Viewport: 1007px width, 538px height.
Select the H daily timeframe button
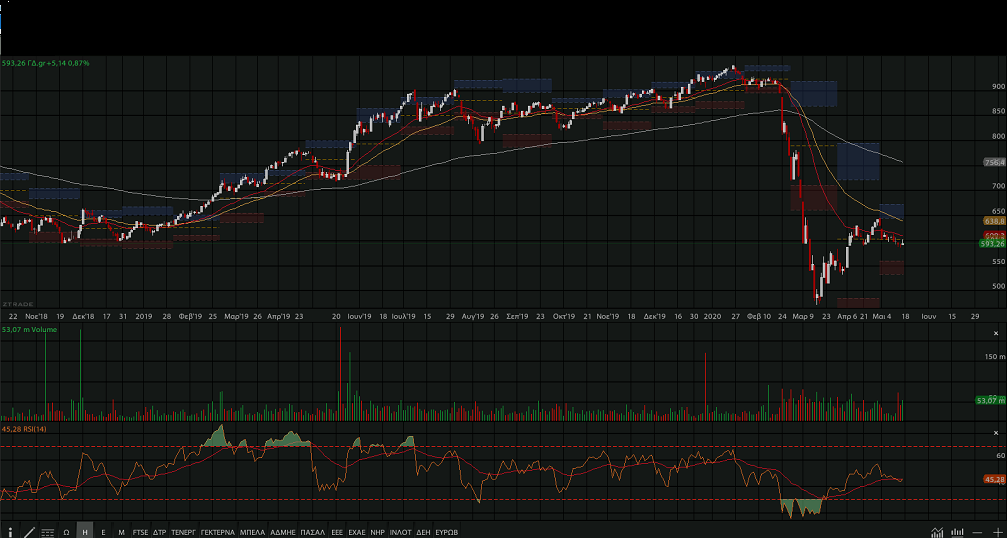coord(85,532)
